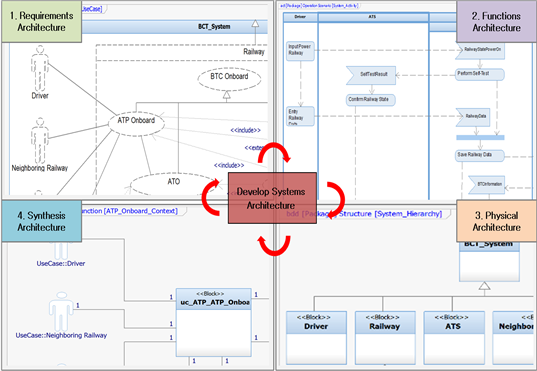Viewport: 537px width, 371px height.
Task: Select the RailwayData signal node
Action: [x=473, y=117]
